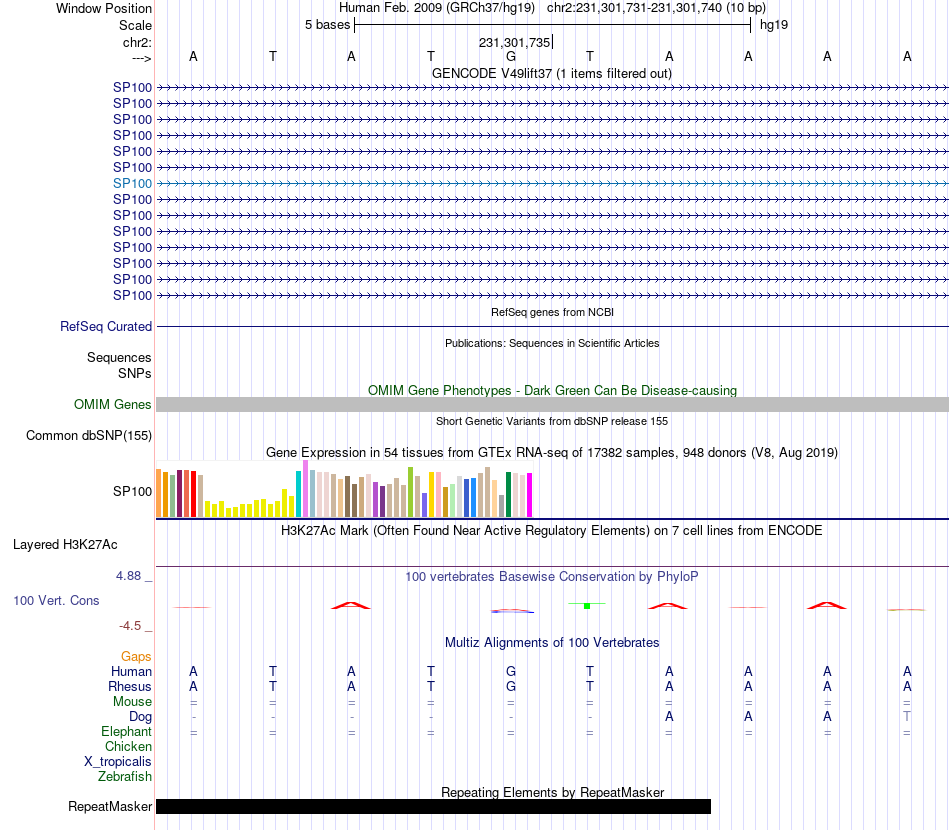The image size is (950, 830).
Task: Open Multiz Alignments of 100 Vertebrates title
Action: pos(552,642)
